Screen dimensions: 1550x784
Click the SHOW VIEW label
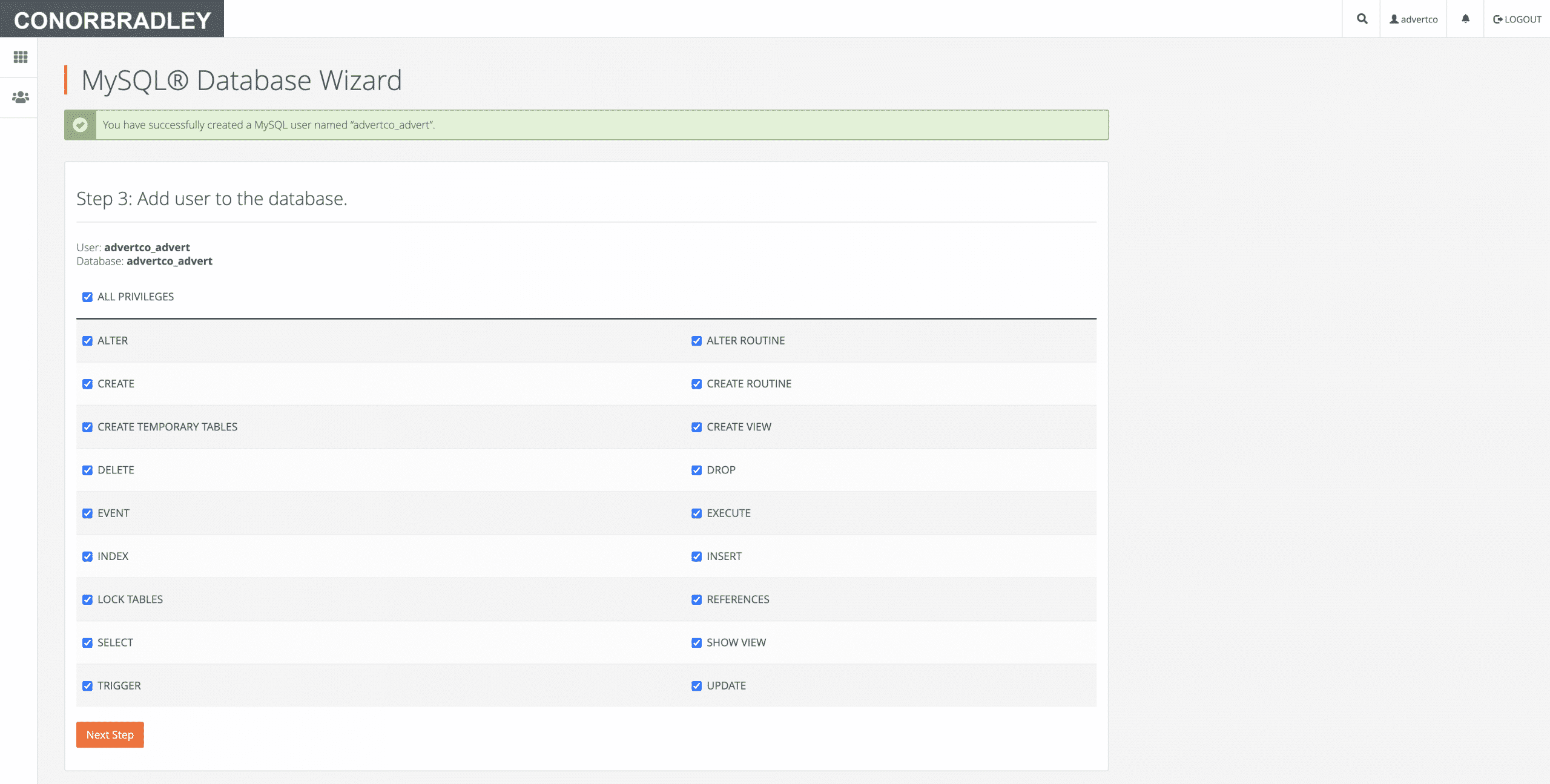[x=736, y=642]
